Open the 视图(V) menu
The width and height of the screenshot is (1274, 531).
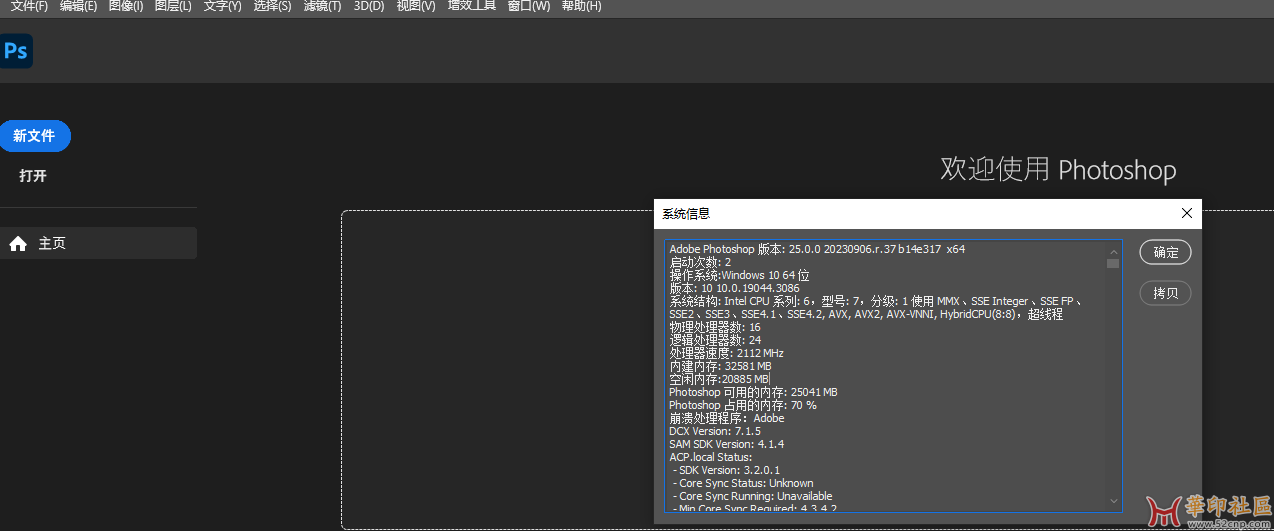tap(416, 6)
